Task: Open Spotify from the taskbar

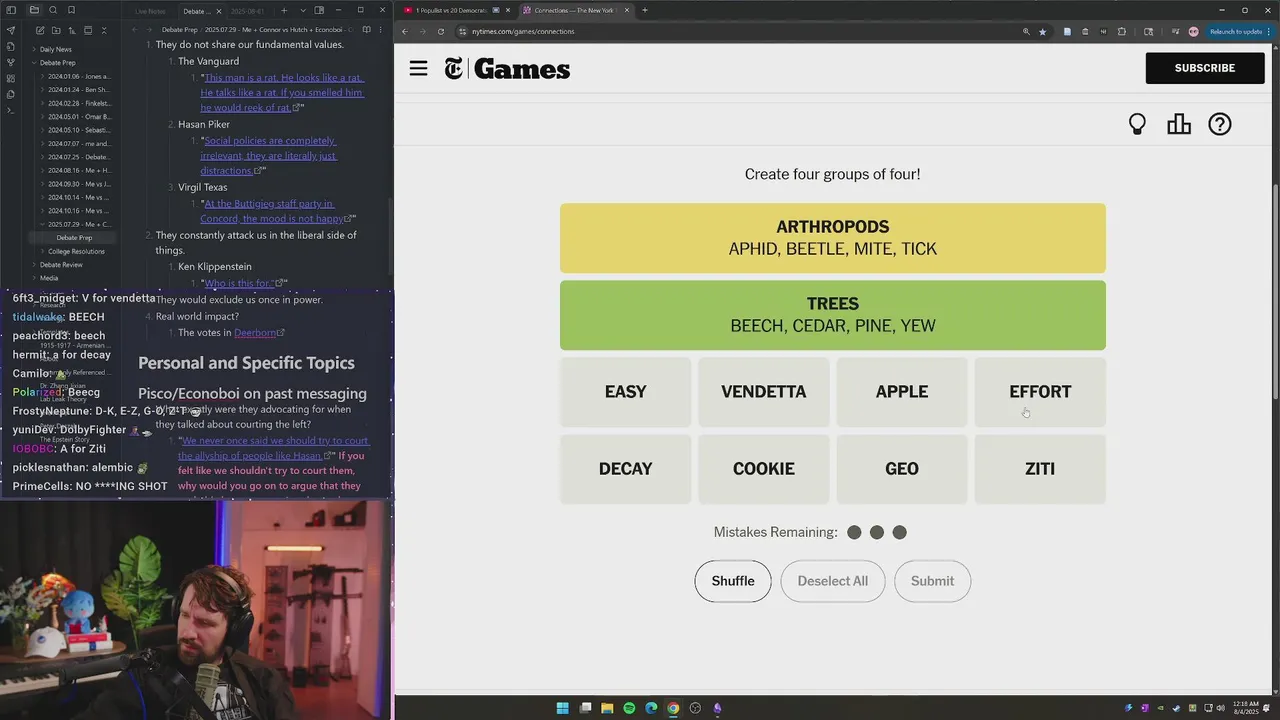Action: pos(629,708)
